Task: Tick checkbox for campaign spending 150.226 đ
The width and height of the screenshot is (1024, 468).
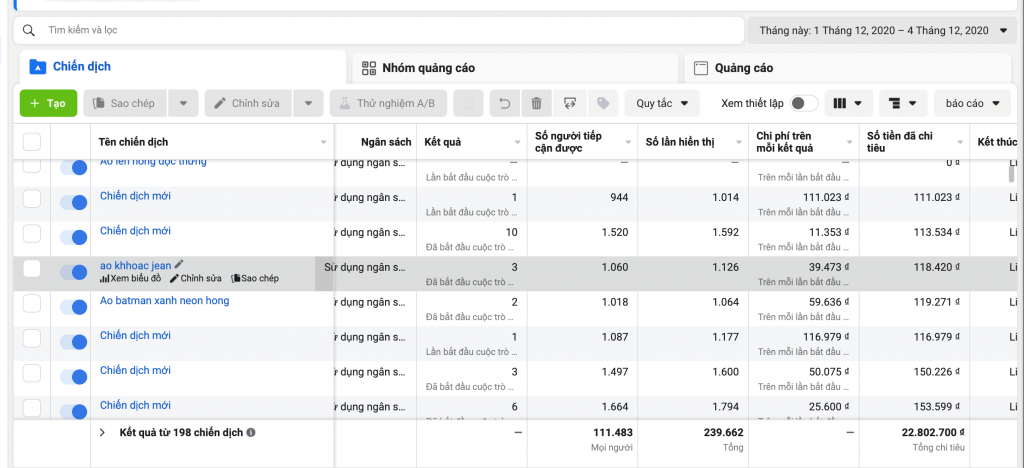Action: (x=32, y=373)
